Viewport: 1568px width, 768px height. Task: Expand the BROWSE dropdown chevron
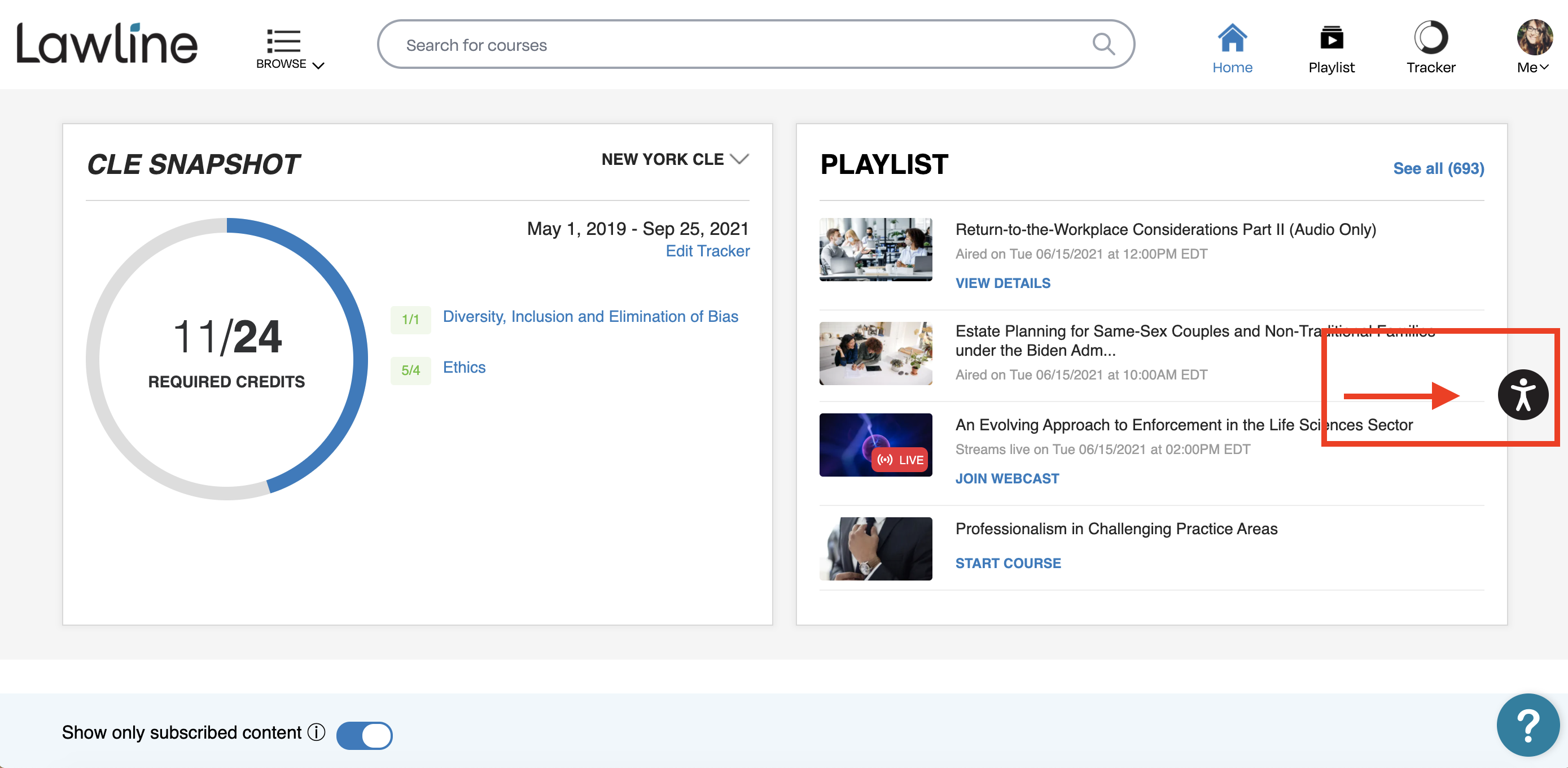(x=318, y=65)
